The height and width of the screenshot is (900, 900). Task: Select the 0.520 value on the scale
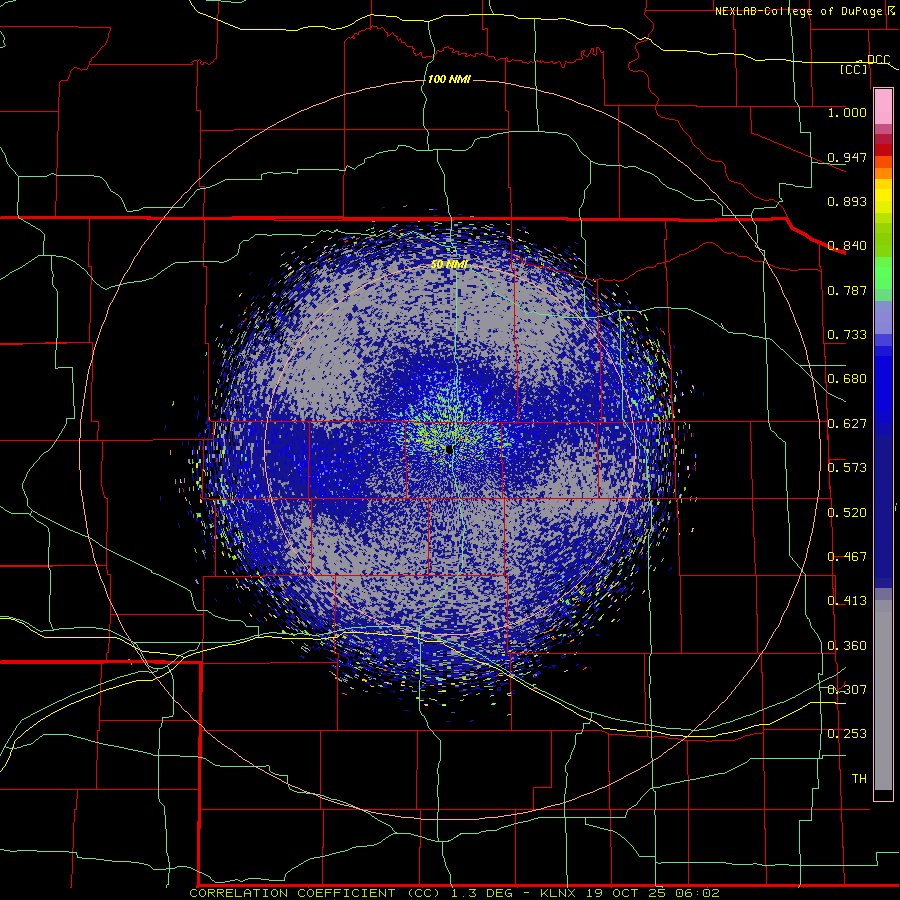tap(847, 513)
